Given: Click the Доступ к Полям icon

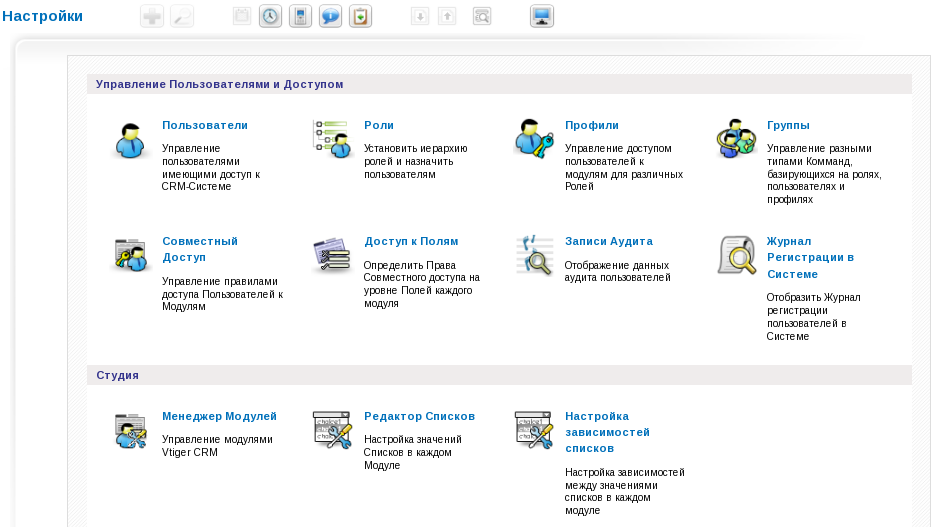Looking at the screenshot, I should (x=332, y=255).
